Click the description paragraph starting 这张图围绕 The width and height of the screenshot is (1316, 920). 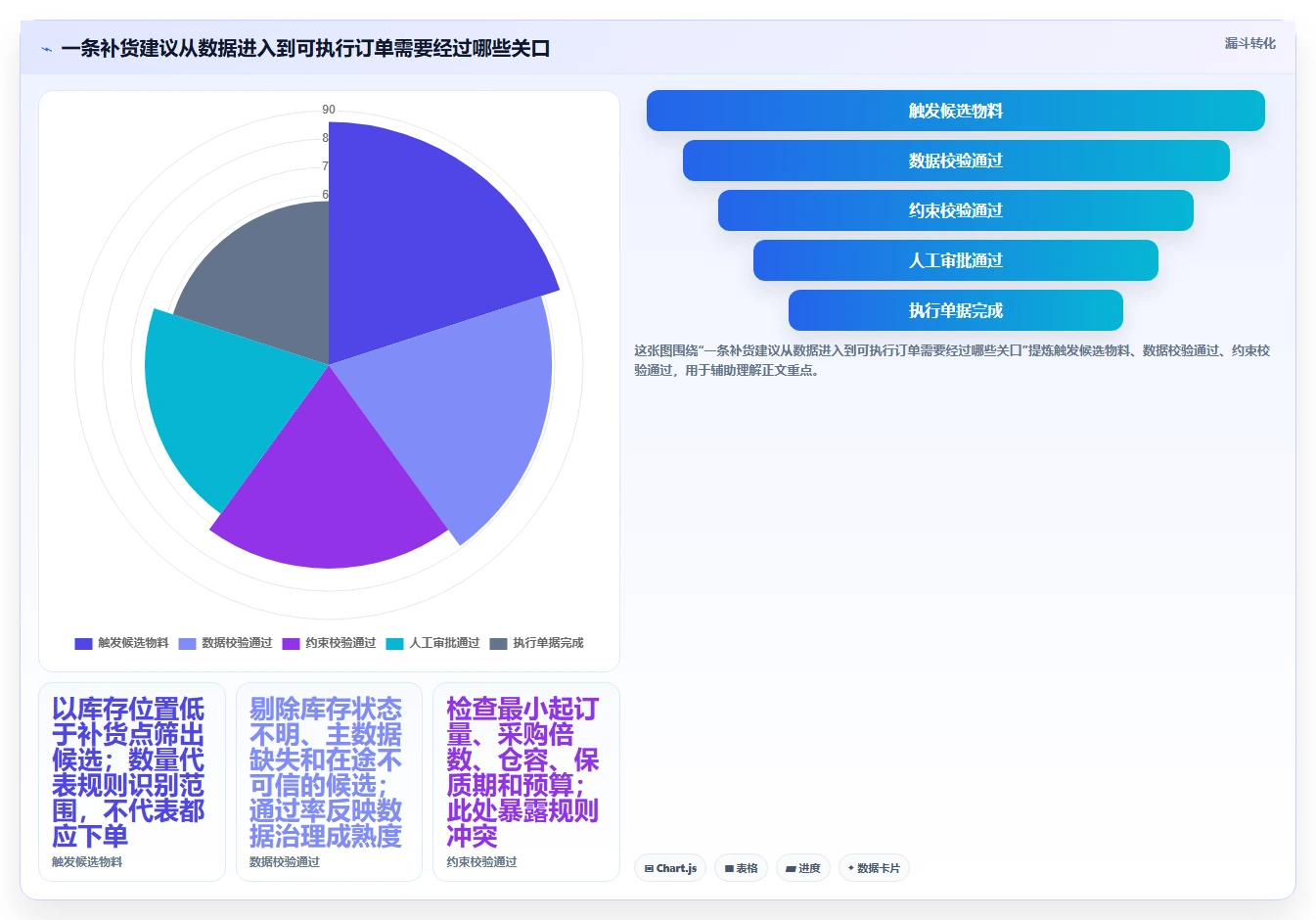click(952, 360)
